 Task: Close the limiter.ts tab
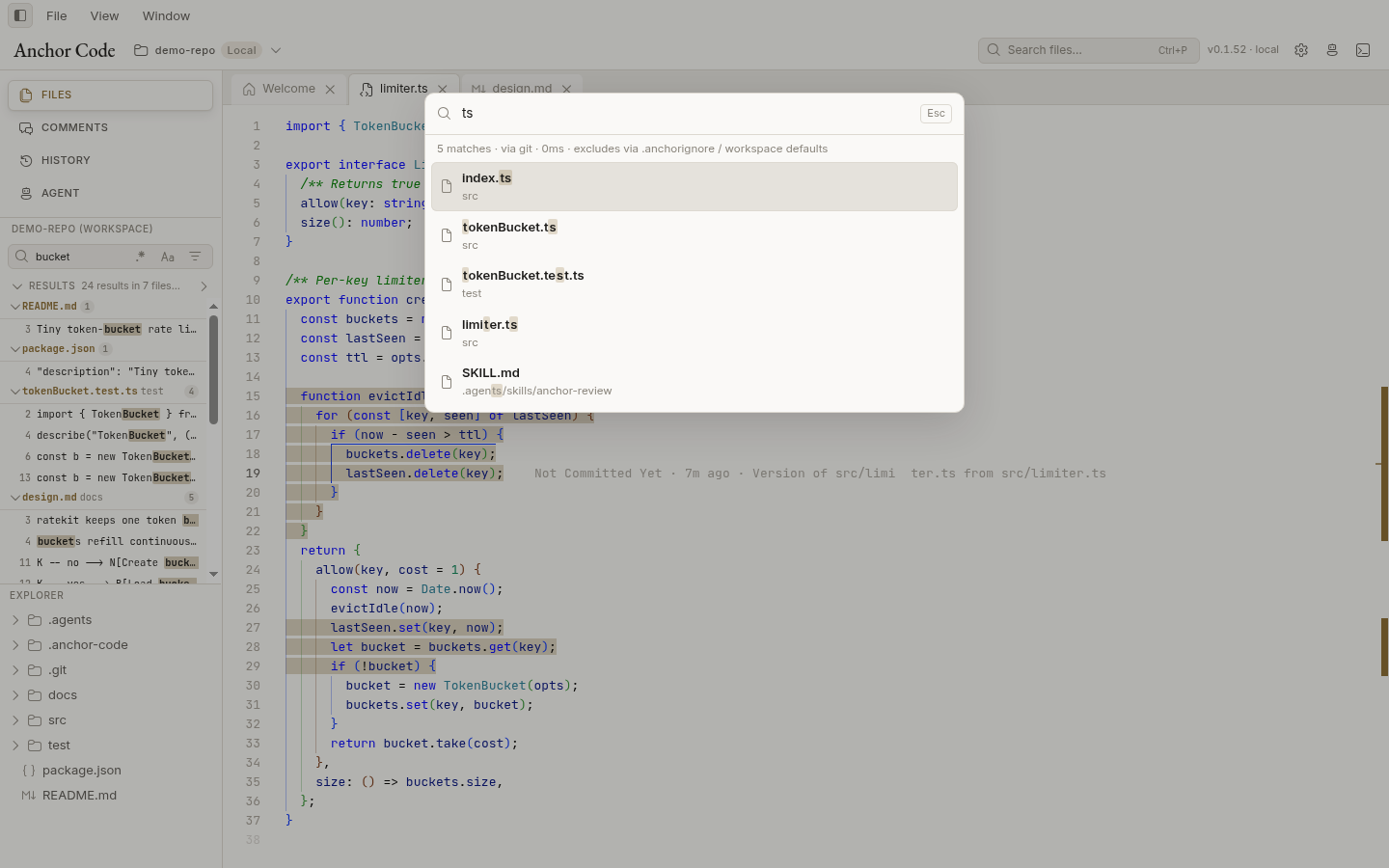pos(443,89)
